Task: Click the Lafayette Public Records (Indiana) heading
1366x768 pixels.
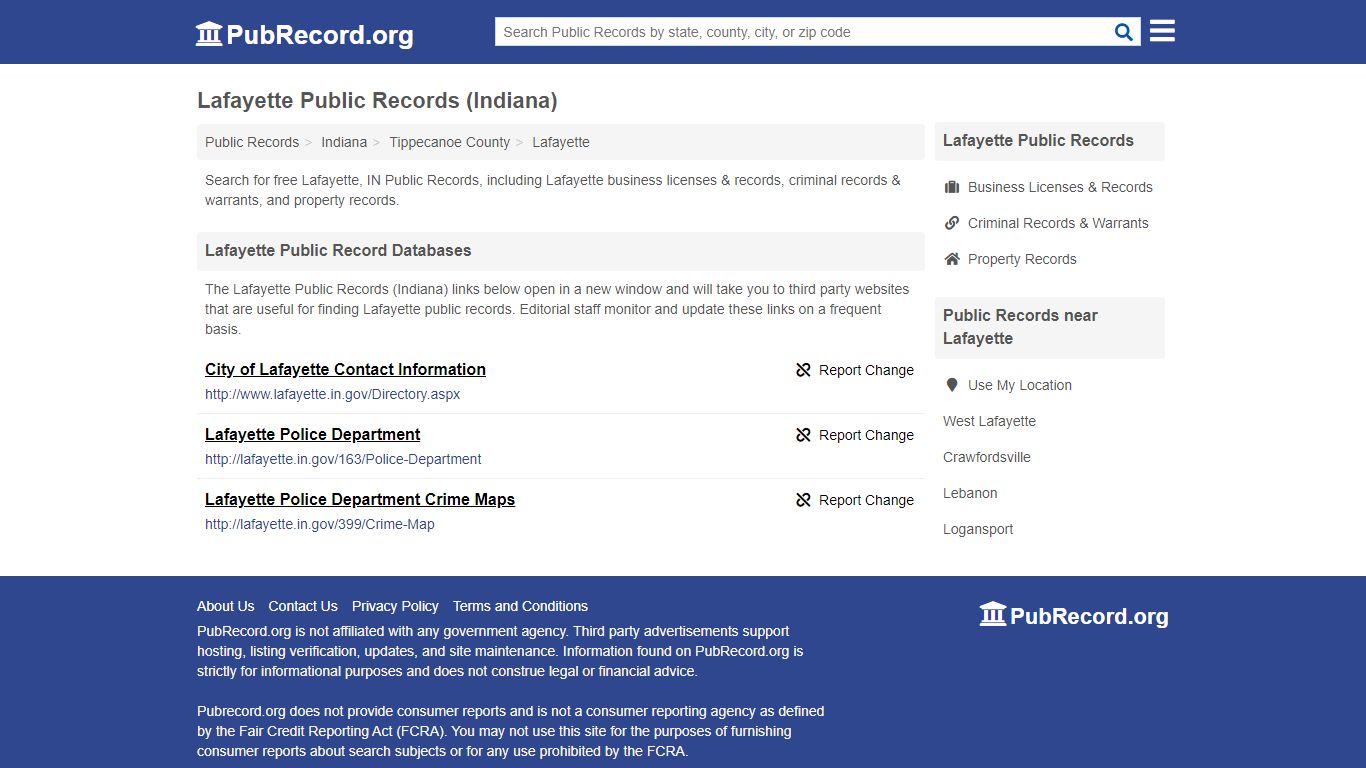Action: (377, 100)
